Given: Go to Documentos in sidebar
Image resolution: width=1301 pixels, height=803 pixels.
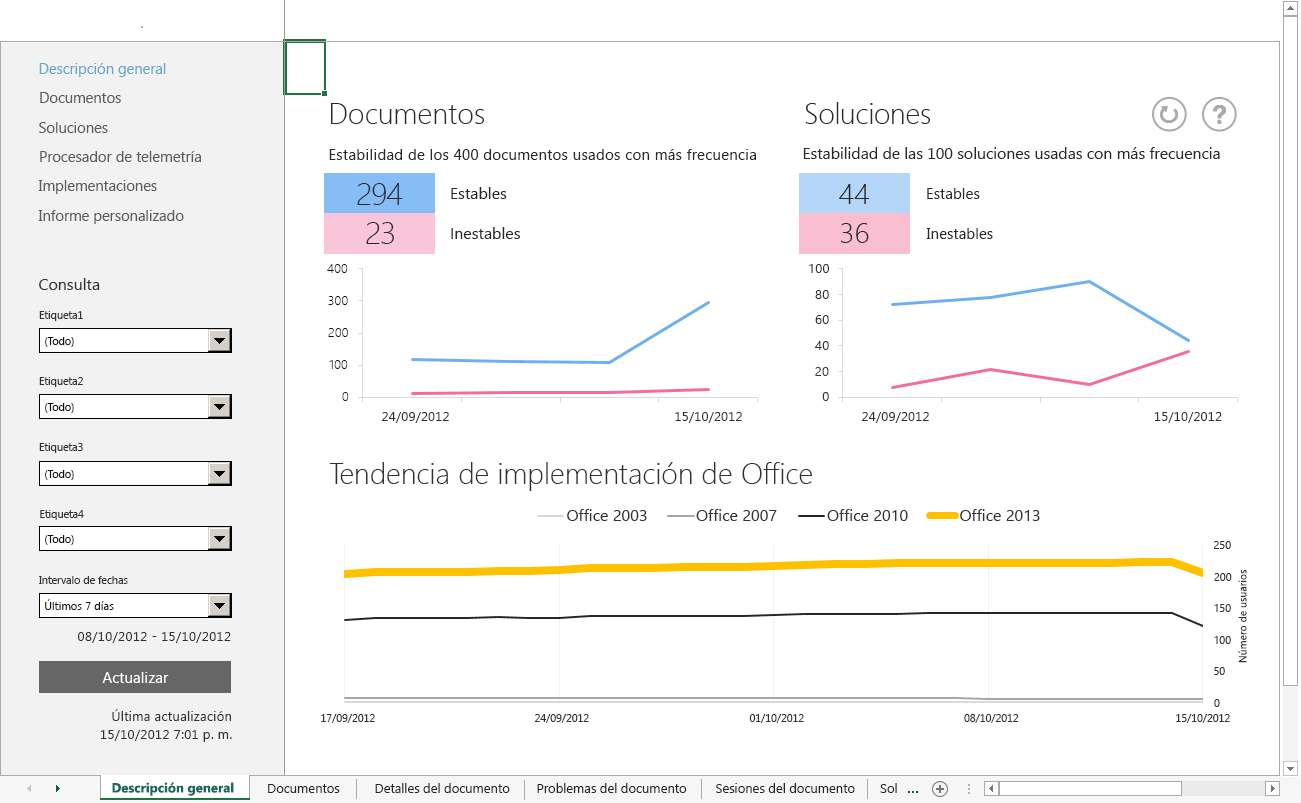Looking at the screenshot, I should pyautogui.click(x=80, y=98).
